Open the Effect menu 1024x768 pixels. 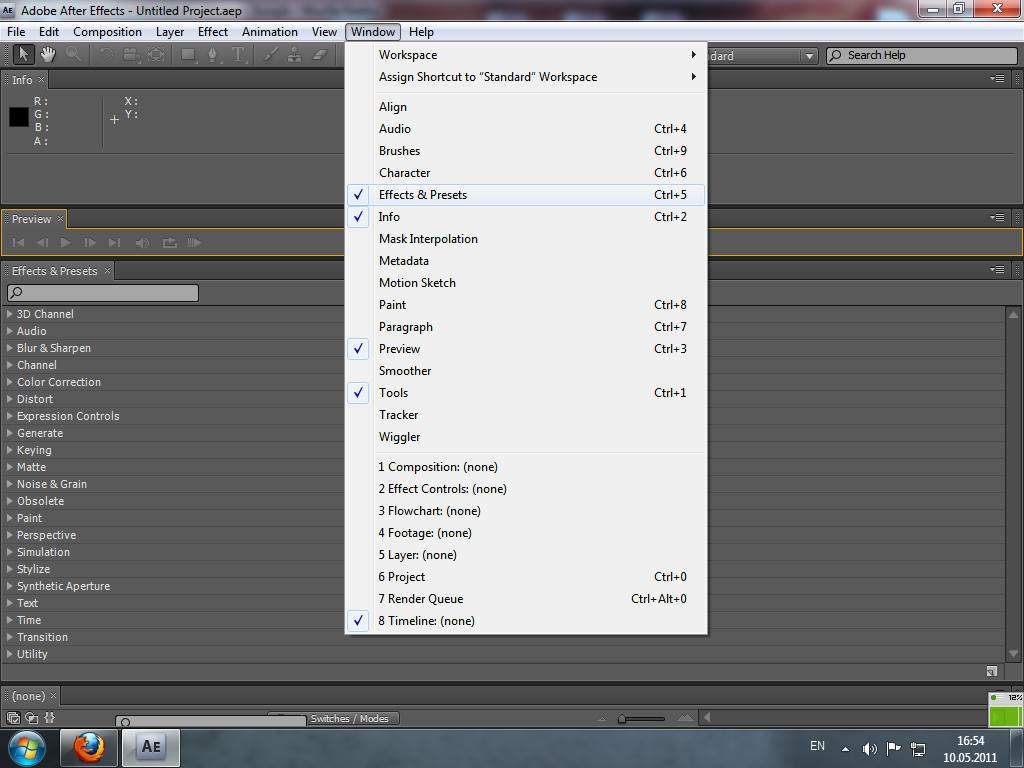213,31
